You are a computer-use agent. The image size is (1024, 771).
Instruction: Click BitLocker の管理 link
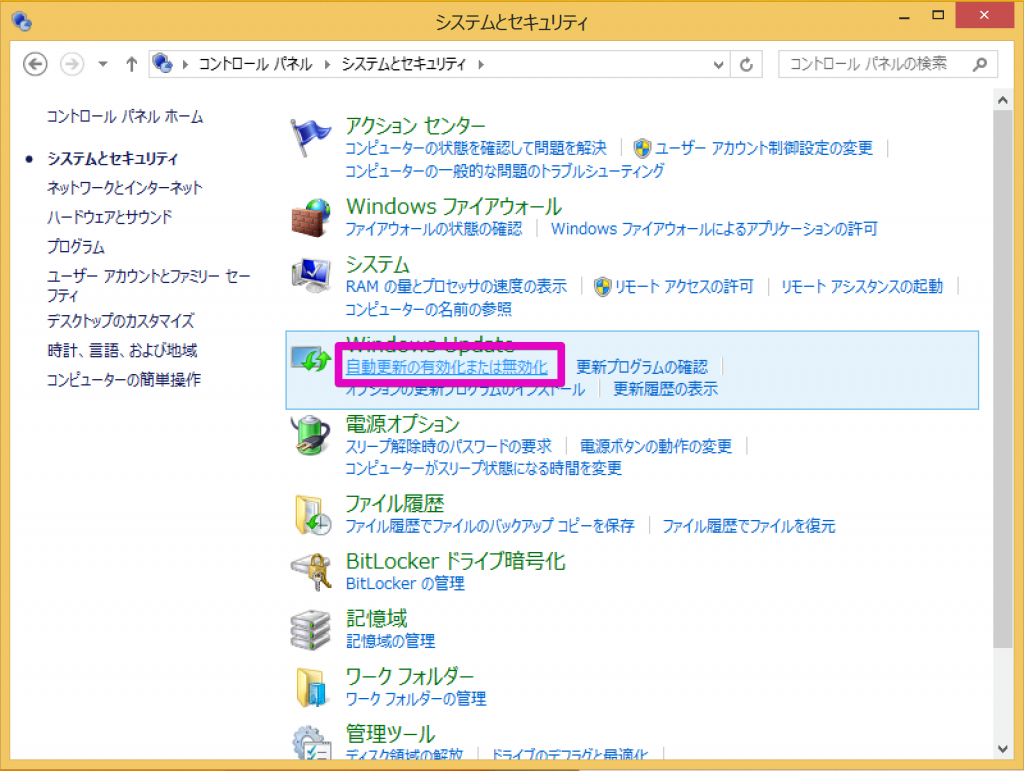click(x=405, y=584)
